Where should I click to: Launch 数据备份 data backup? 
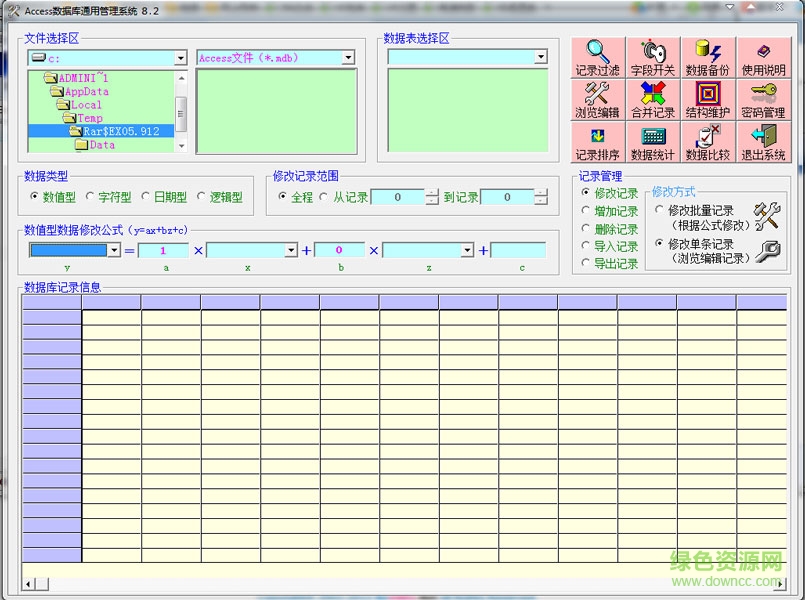pyautogui.click(x=708, y=57)
